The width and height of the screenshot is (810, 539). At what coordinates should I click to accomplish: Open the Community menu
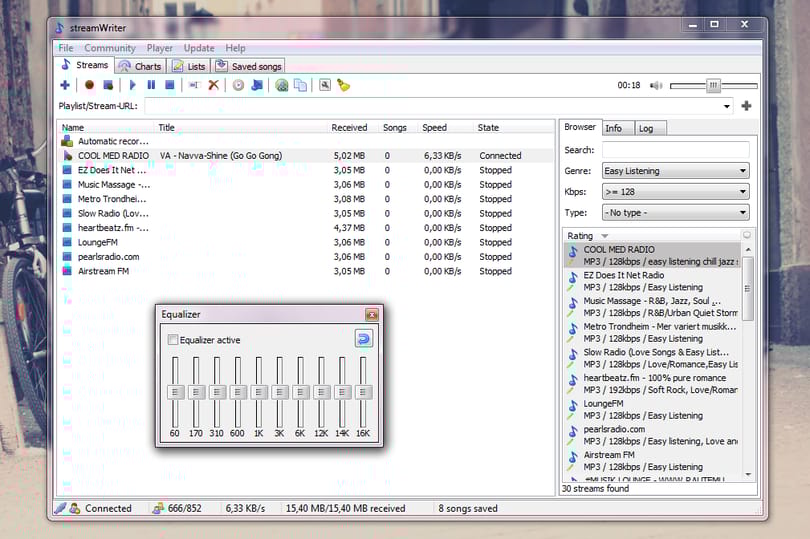[110, 48]
